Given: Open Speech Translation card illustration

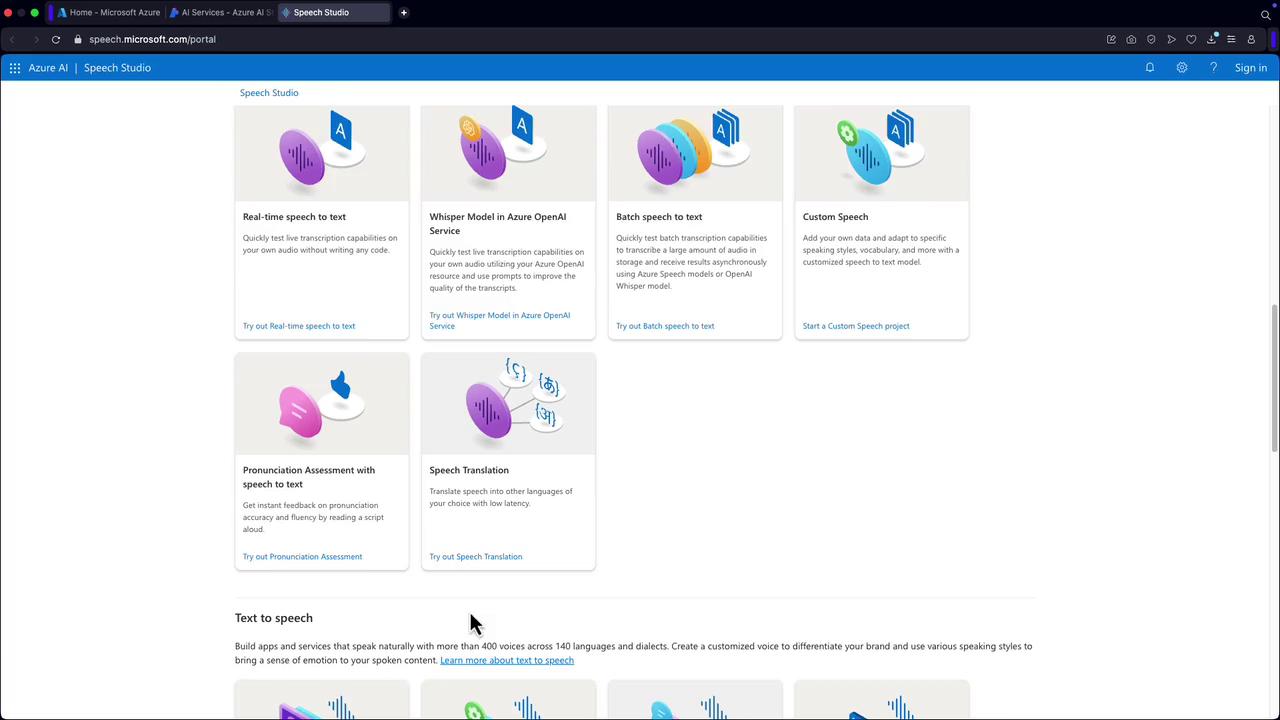Looking at the screenshot, I should (x=508, y=404).
